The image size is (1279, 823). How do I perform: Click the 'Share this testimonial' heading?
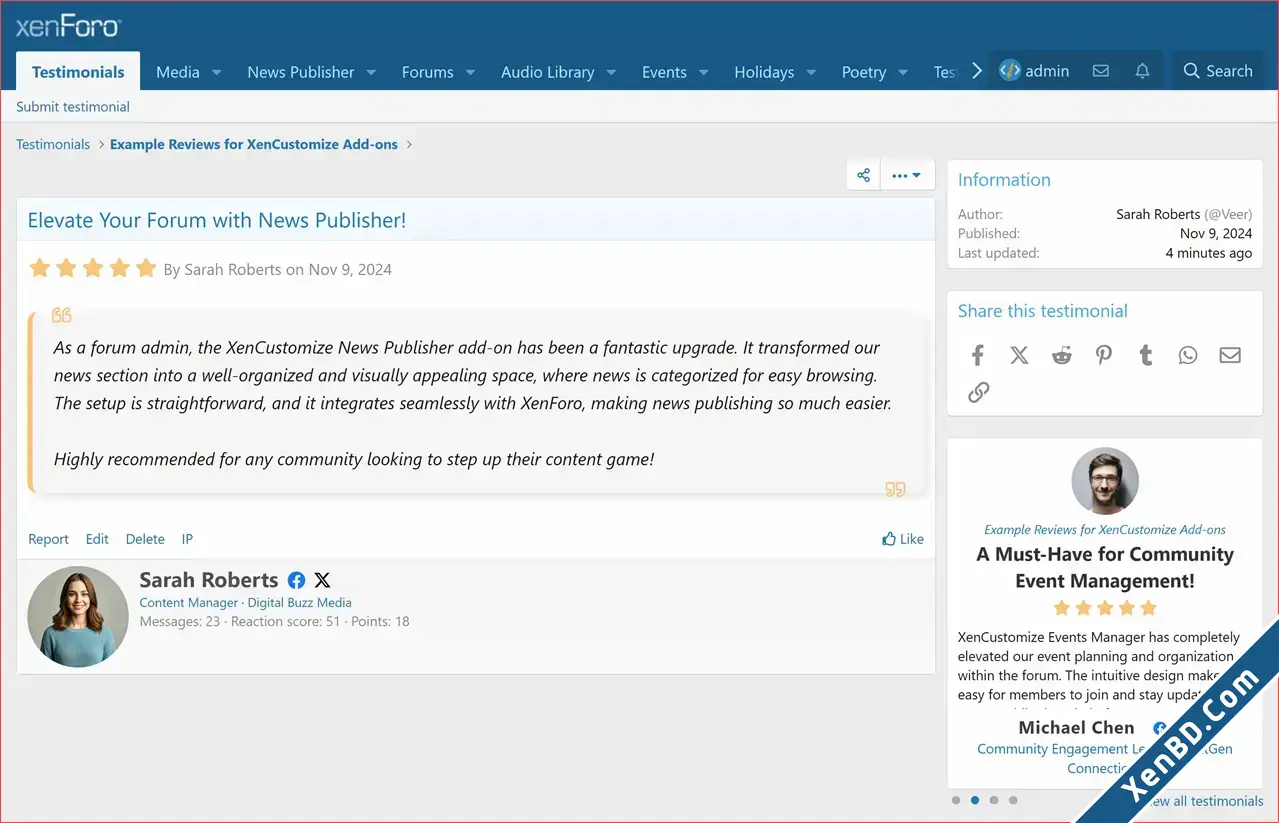coord(1043,311)
